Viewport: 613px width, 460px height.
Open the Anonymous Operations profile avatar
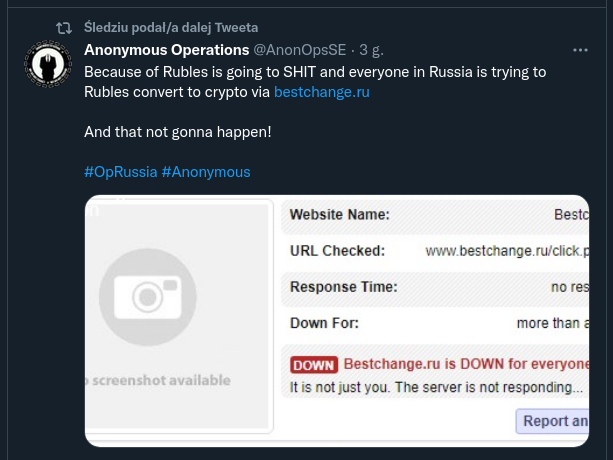coord(48,63)
